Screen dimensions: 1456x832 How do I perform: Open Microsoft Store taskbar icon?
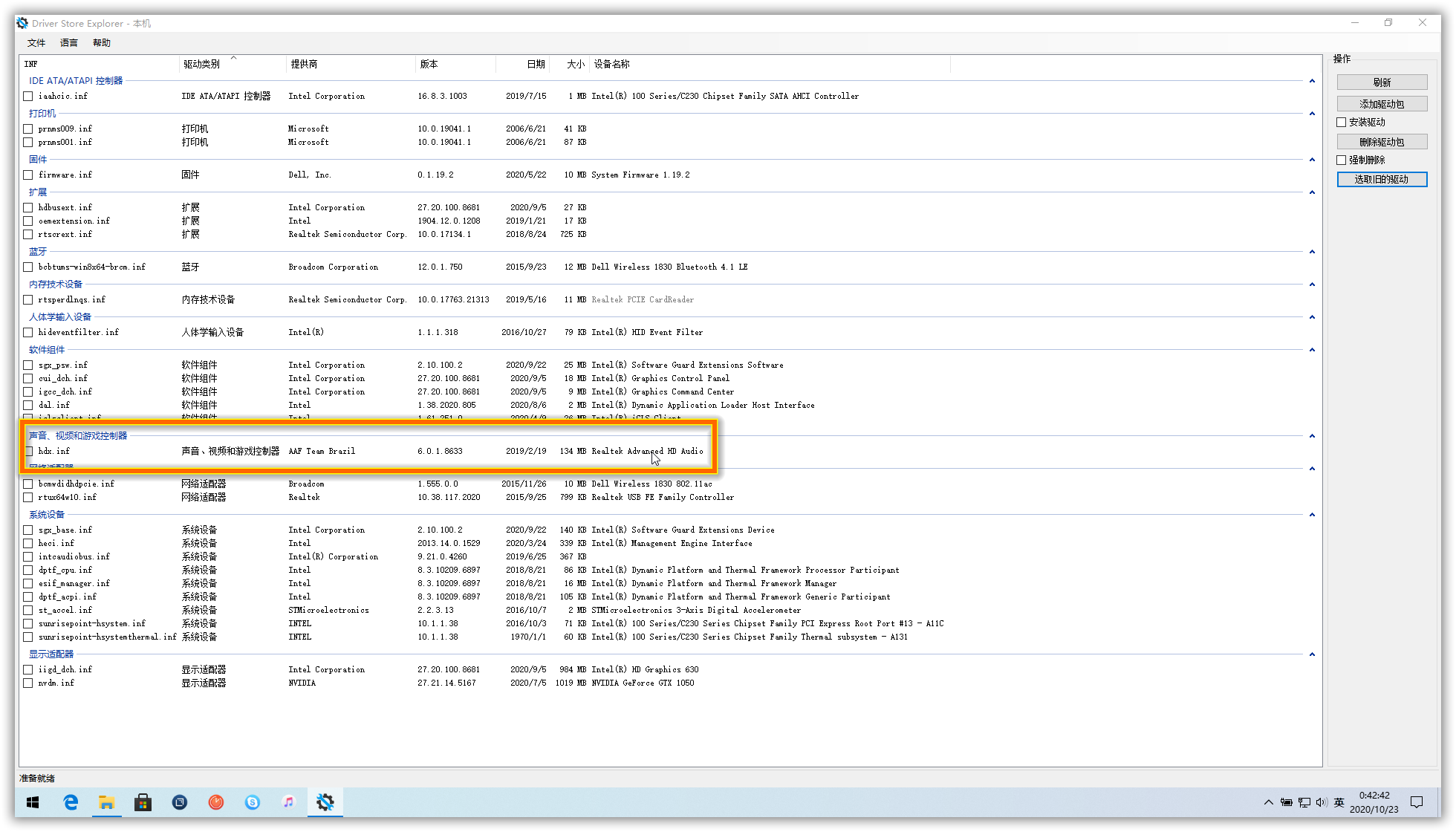(x=143, y=802)
